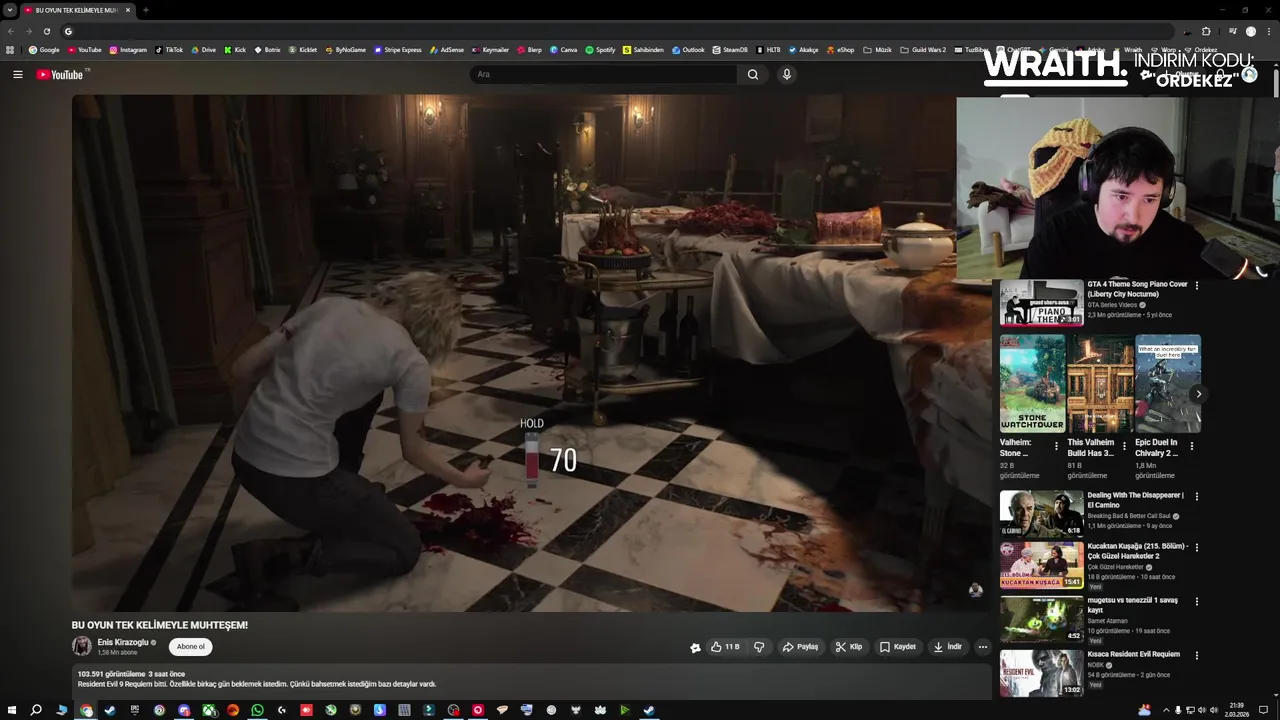The image size is (1280, 720).
Task: Open the YouTube guide hamburger menu
Action: [17, 74]
